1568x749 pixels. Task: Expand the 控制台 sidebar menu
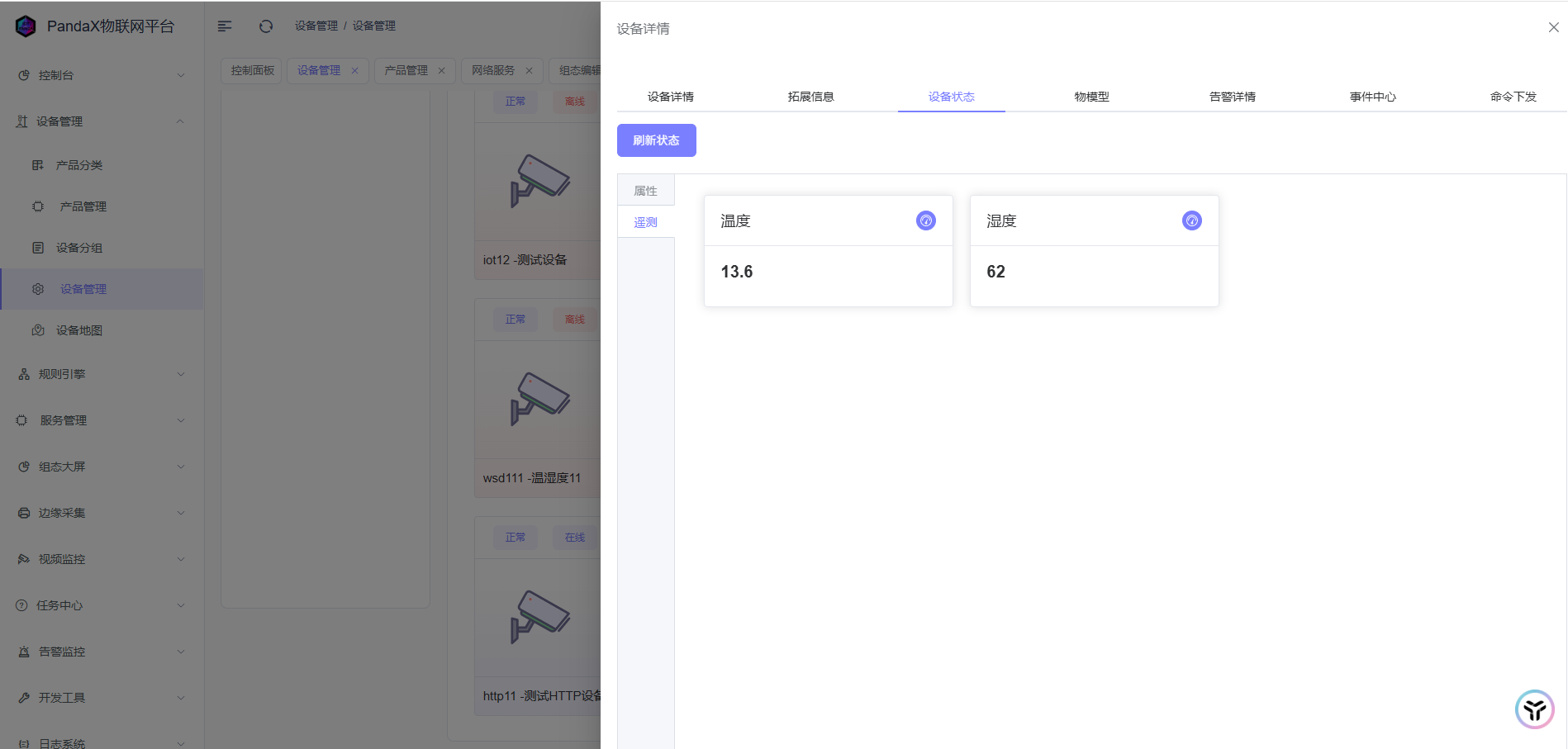[x=99, y=75]
